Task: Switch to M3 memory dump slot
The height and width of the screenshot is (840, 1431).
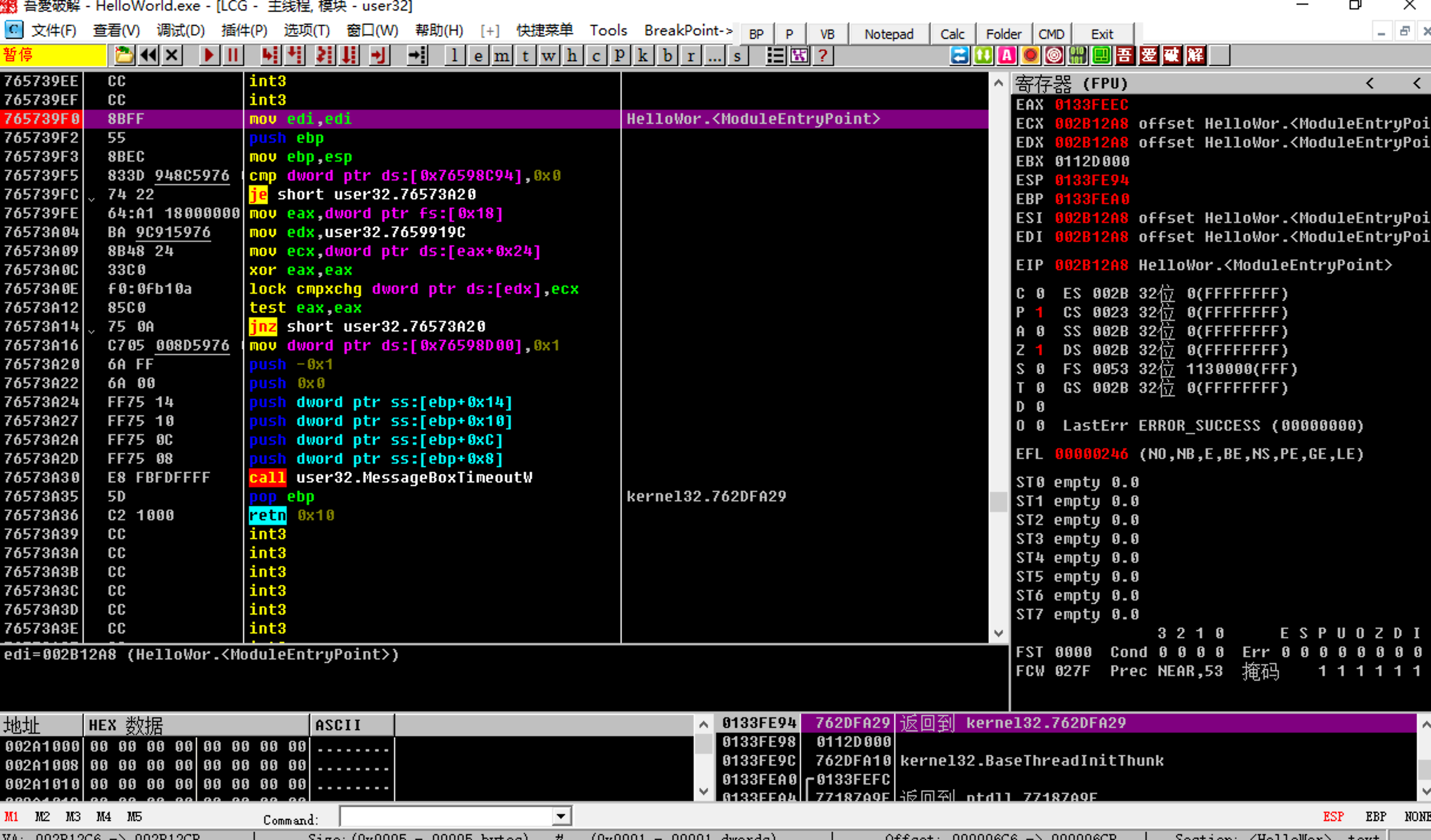Action: point(73,816)
